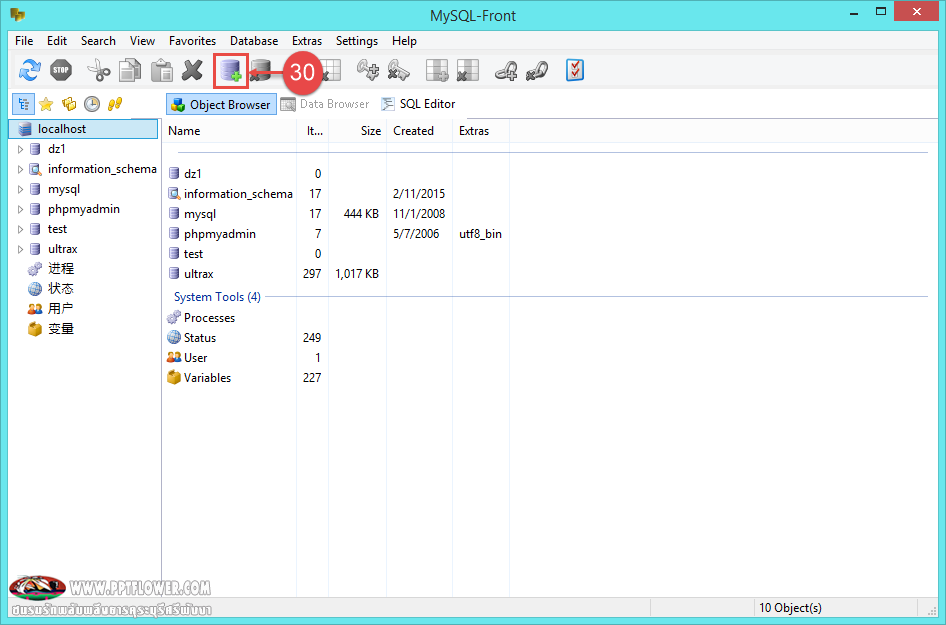Screen dimensions: 946x625
Task: Select the phpmyadmin row in object list
Action: click(220, 234)
